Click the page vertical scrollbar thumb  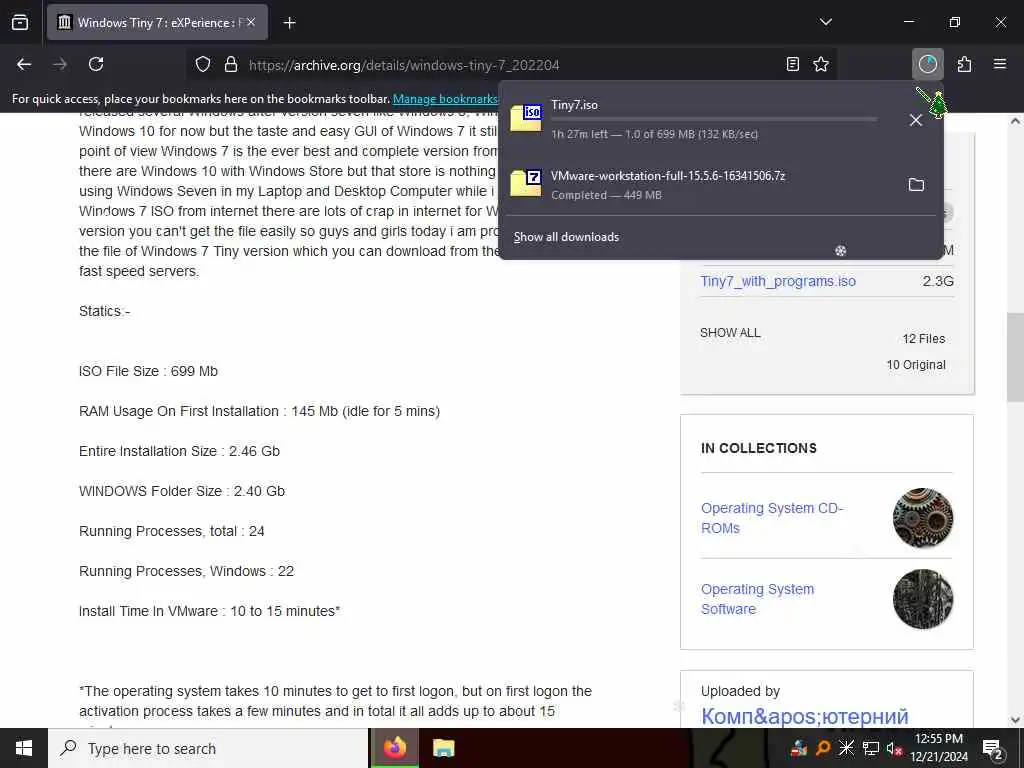point(1016,357)
